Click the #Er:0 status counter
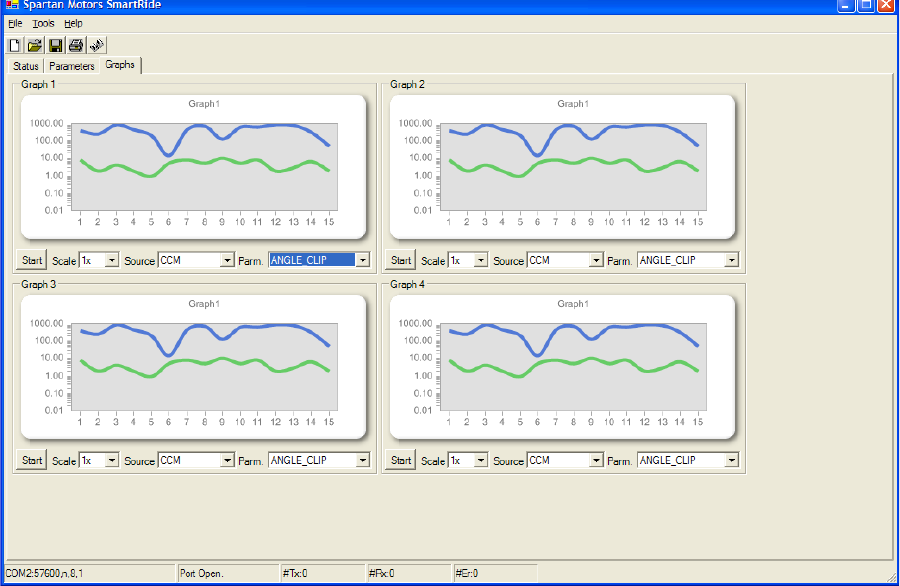 (x=467, y=573)
